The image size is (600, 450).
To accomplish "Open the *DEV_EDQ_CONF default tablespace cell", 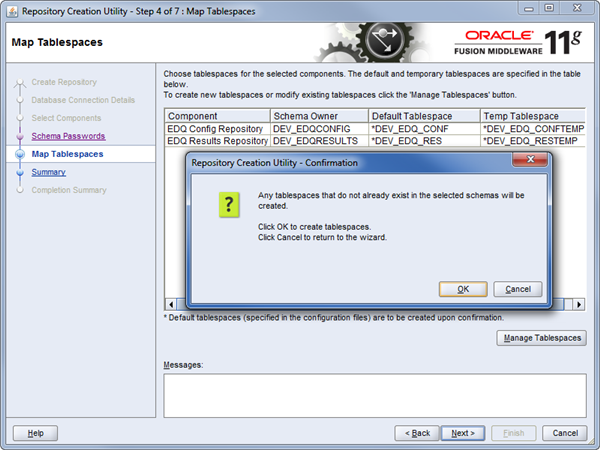I will 424,129.
